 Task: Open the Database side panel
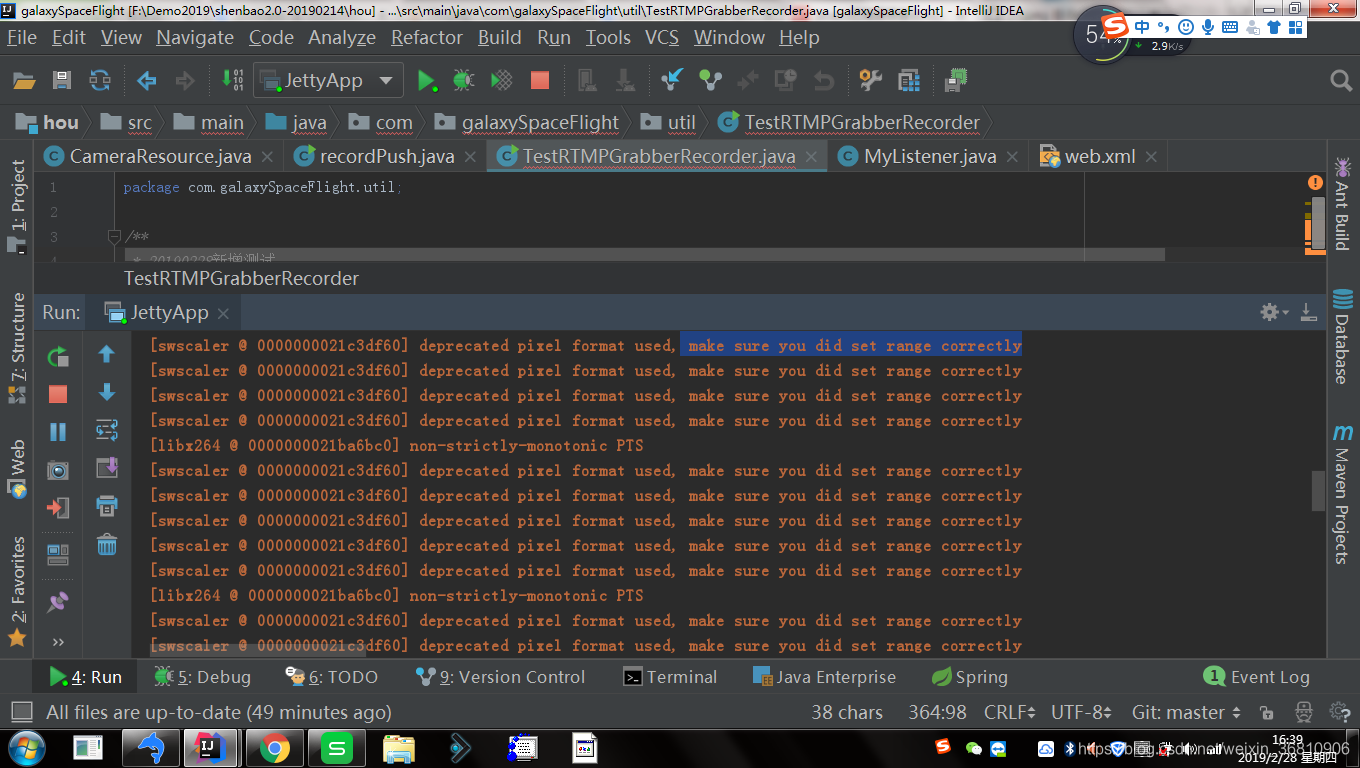(1342, 337)
